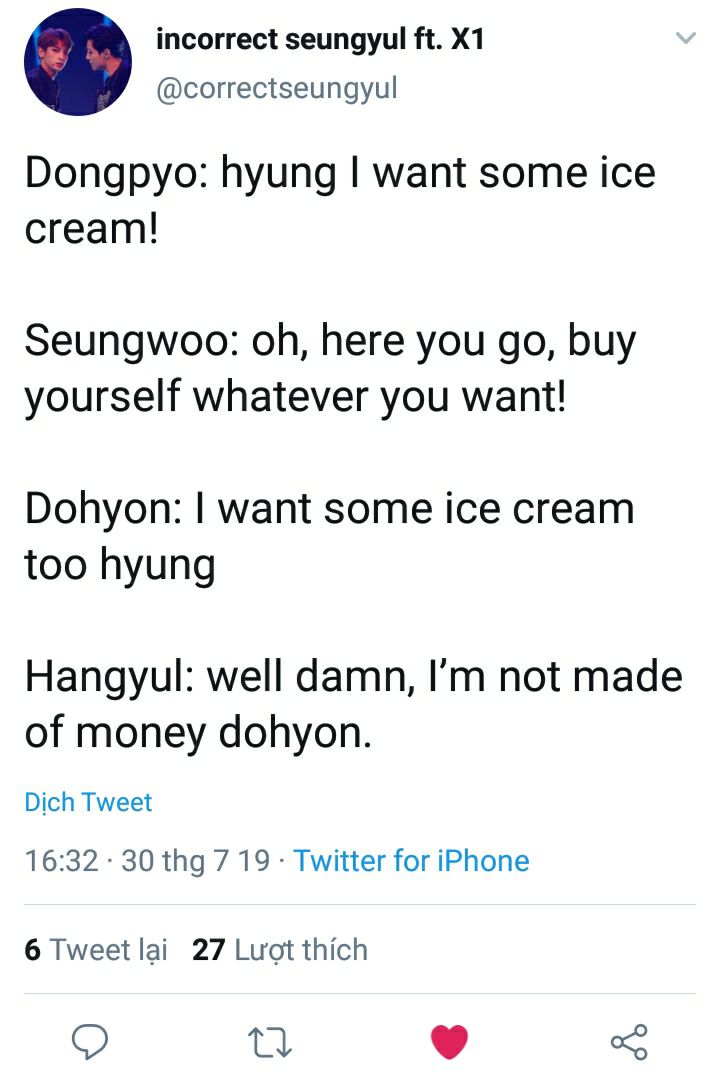
Task: Click the 16:32 timestamp
Action: (61, 860)
